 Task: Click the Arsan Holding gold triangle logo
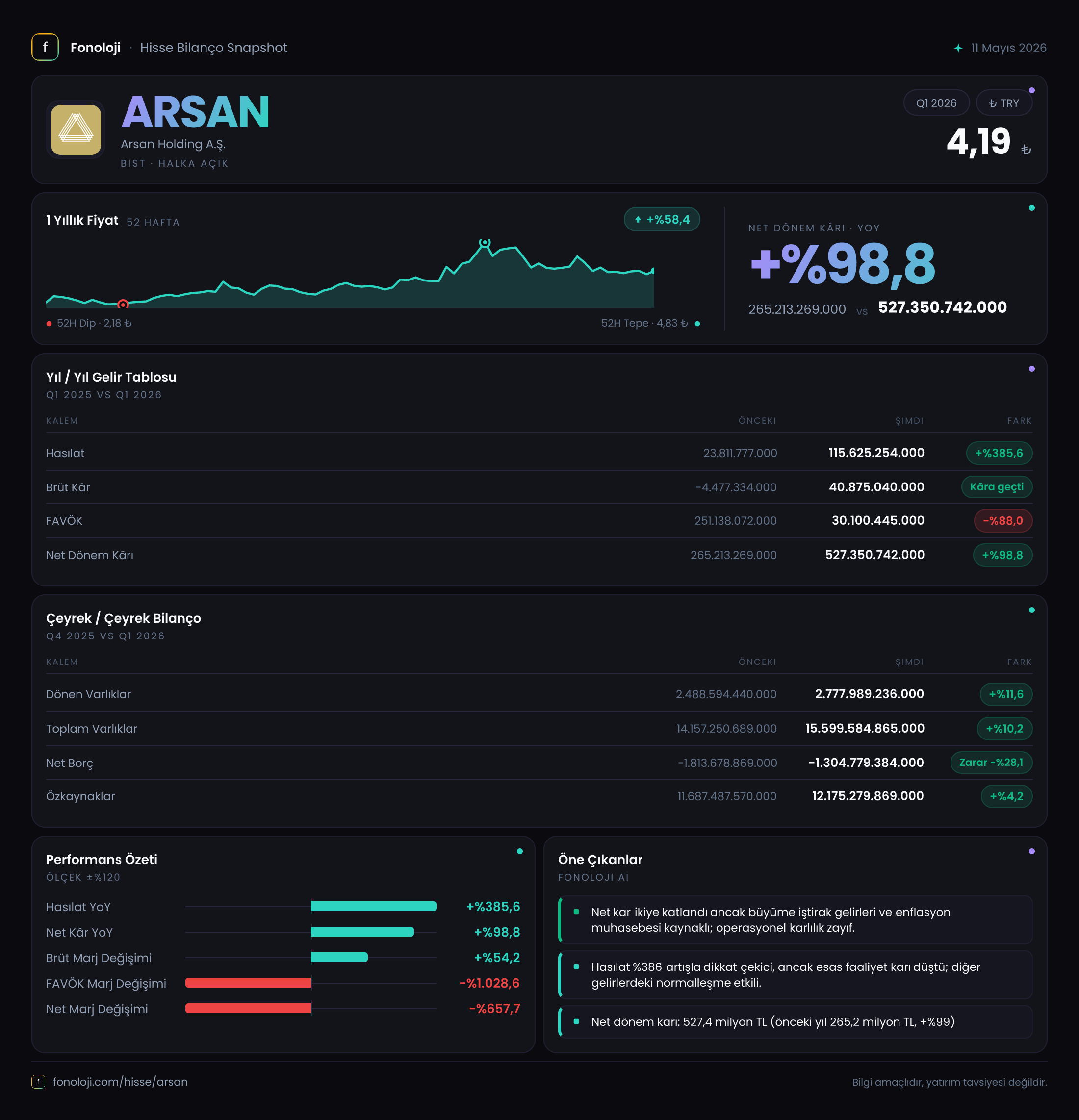tap(76, 130)
